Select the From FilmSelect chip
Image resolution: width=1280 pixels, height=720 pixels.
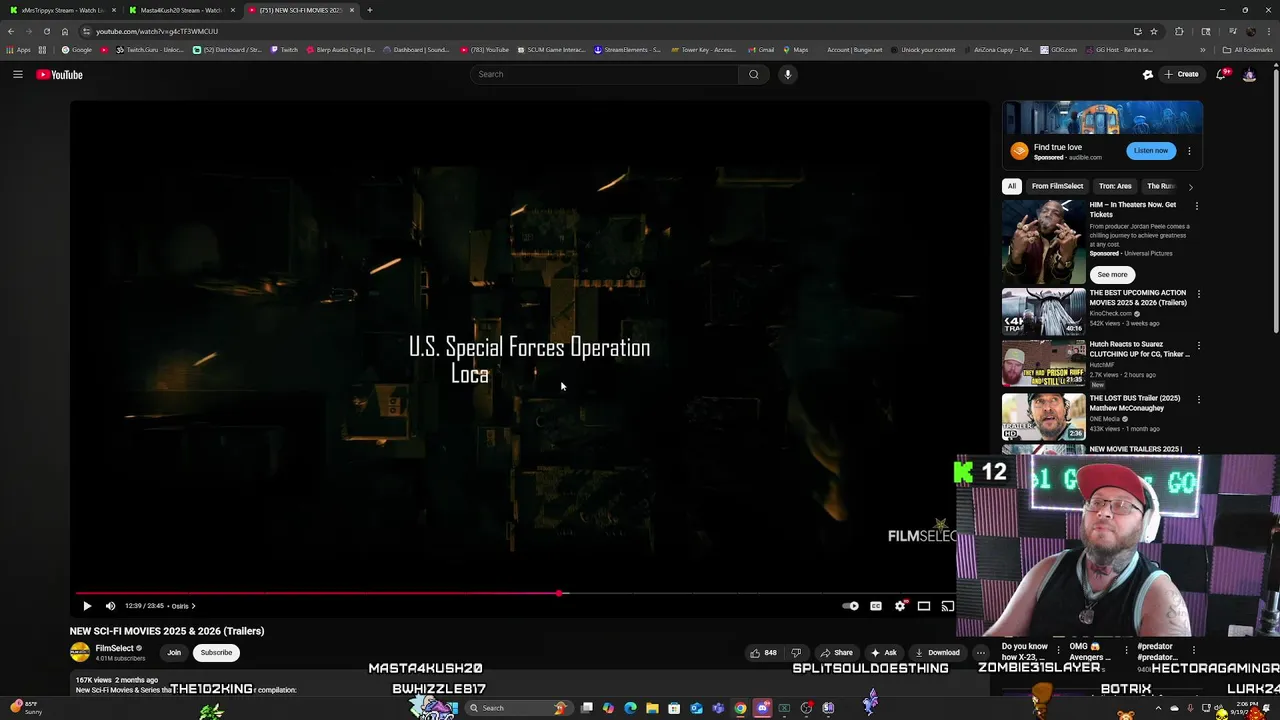click(x=1057, y=186)
